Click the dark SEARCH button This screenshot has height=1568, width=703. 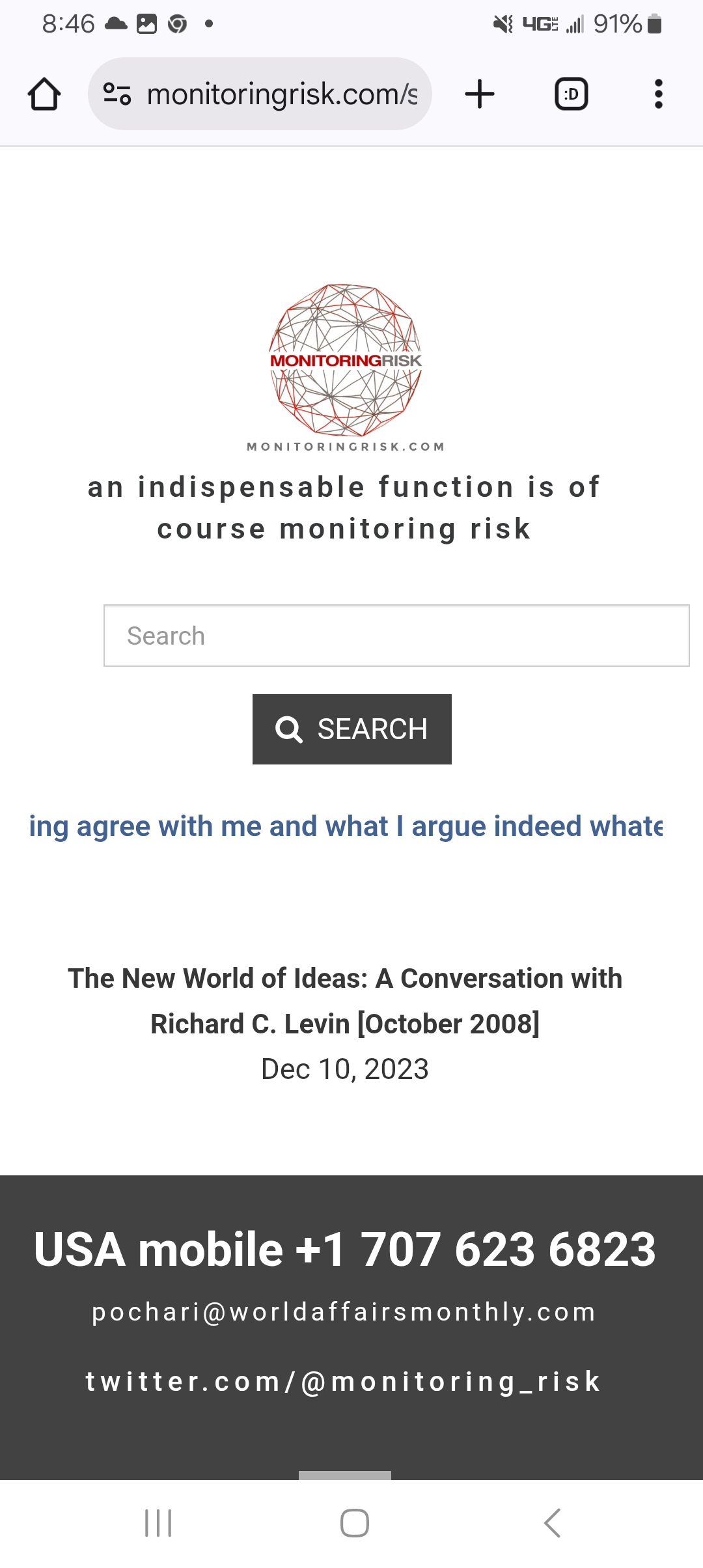(x=352, y=729)
